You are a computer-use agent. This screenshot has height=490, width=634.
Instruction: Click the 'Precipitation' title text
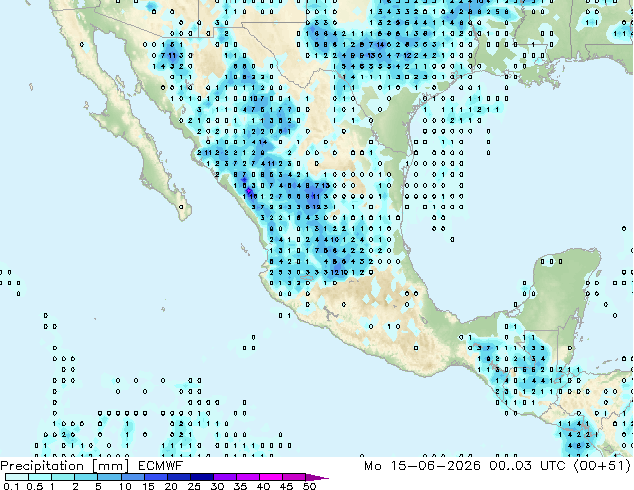(x=42, y=466)
